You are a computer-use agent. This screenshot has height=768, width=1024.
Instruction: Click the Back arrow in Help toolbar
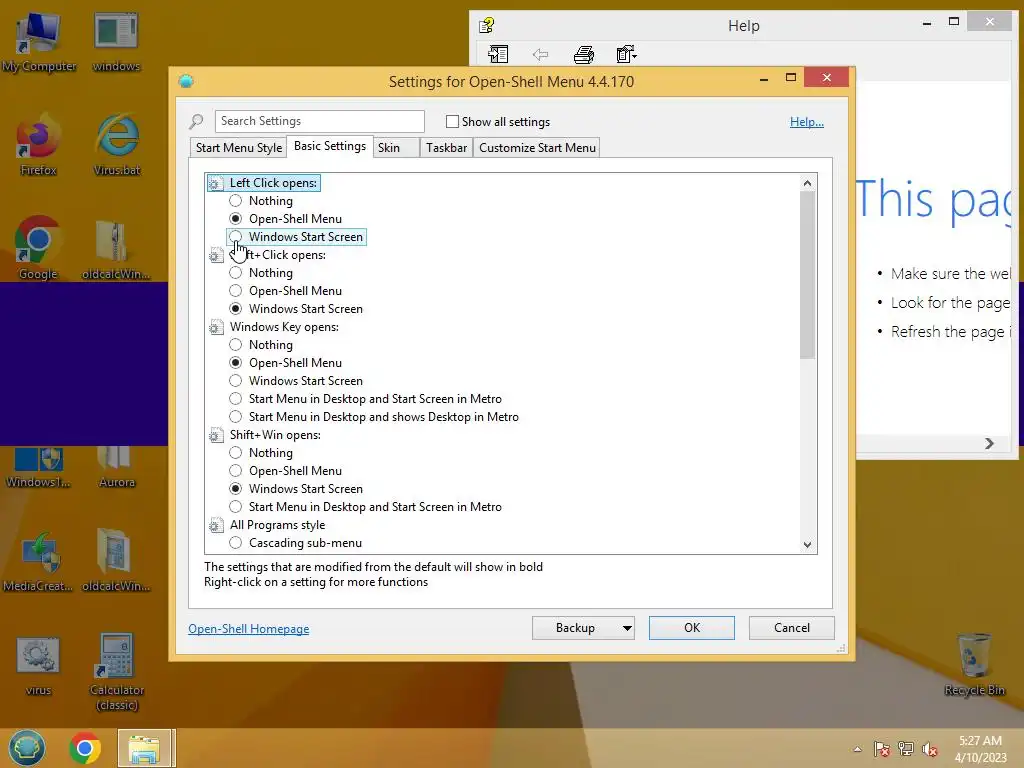click(540, 54)
